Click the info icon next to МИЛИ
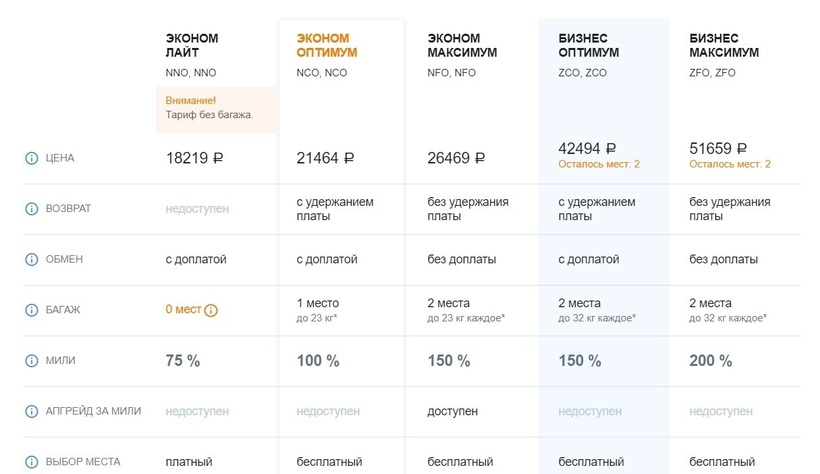The width and height of the screenshot is (820, 474). click(31, 361)
